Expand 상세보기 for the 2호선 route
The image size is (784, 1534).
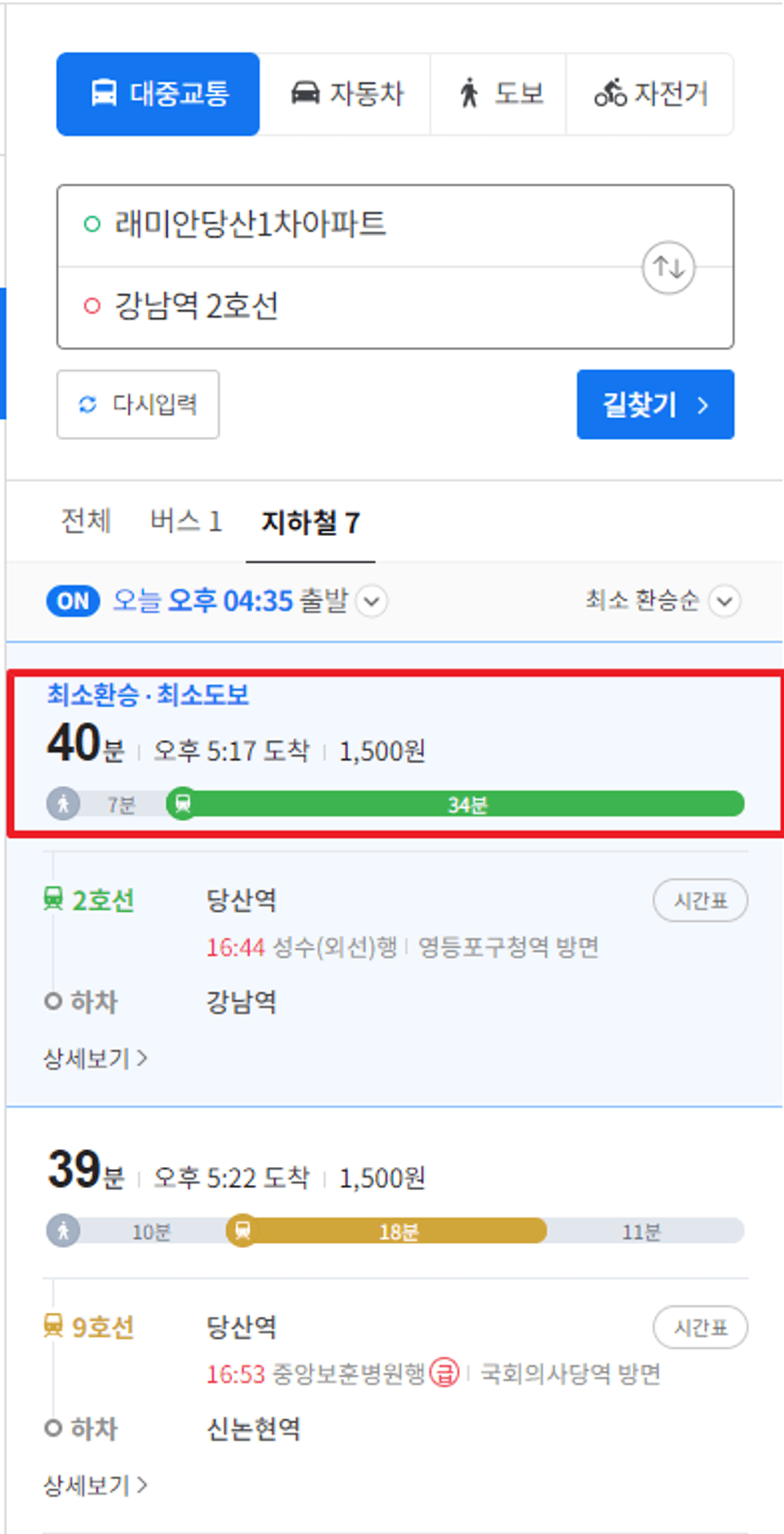click(96, 1058)
